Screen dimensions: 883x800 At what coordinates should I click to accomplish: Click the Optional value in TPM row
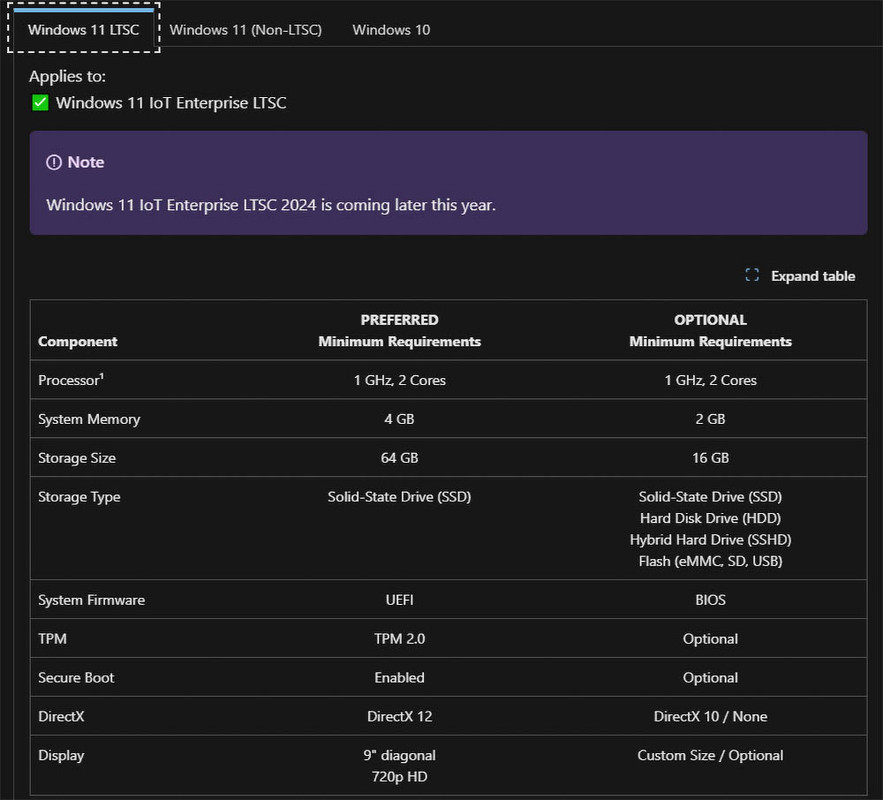coord(710,638)
